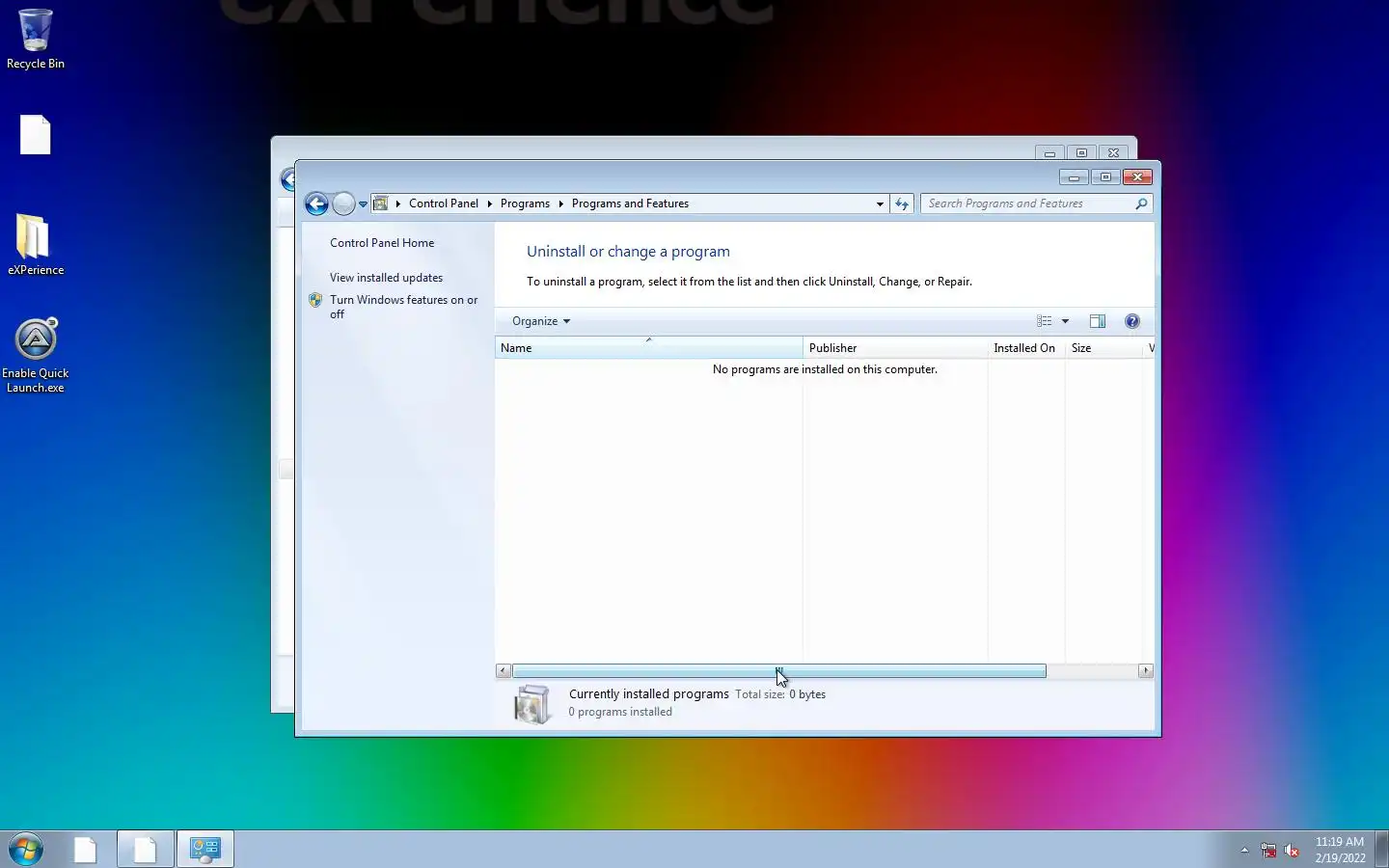Open the taskbar clock and date
The width and height of the screenshot is (1389, 868).
(1340, 850)
